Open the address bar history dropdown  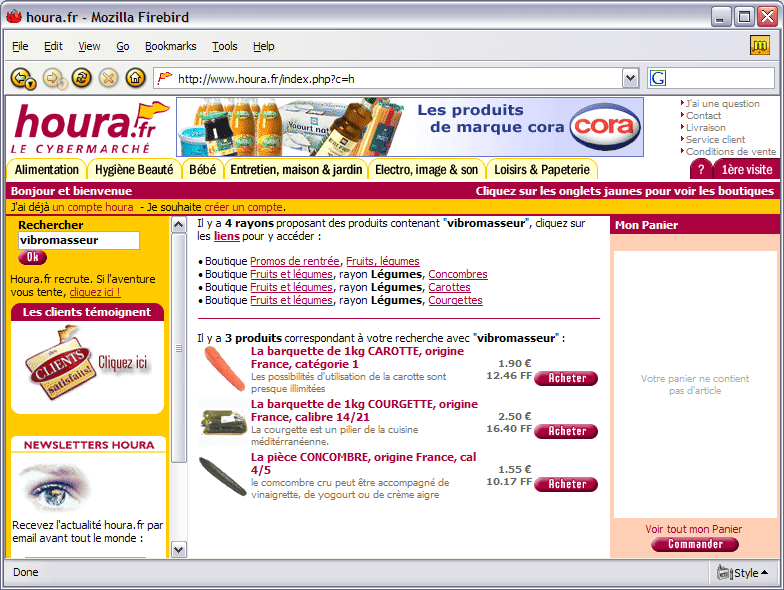pos(630,78)
